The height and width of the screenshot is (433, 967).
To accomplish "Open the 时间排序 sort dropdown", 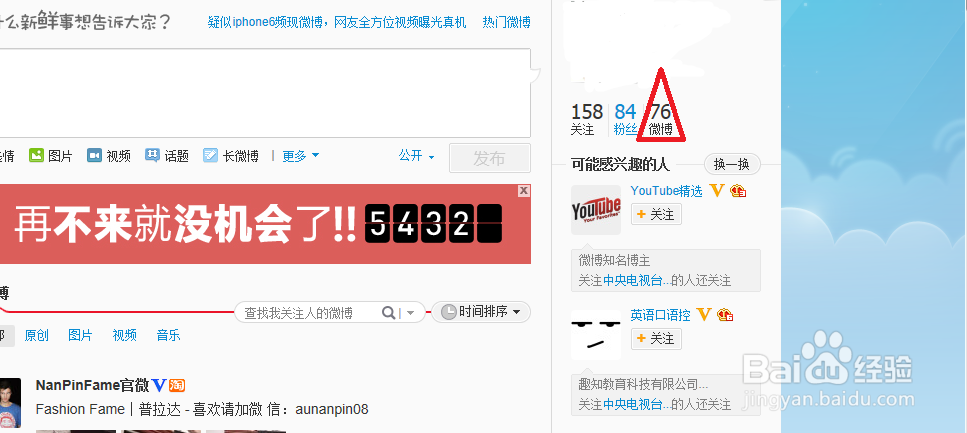I will (x=480, y=312).
